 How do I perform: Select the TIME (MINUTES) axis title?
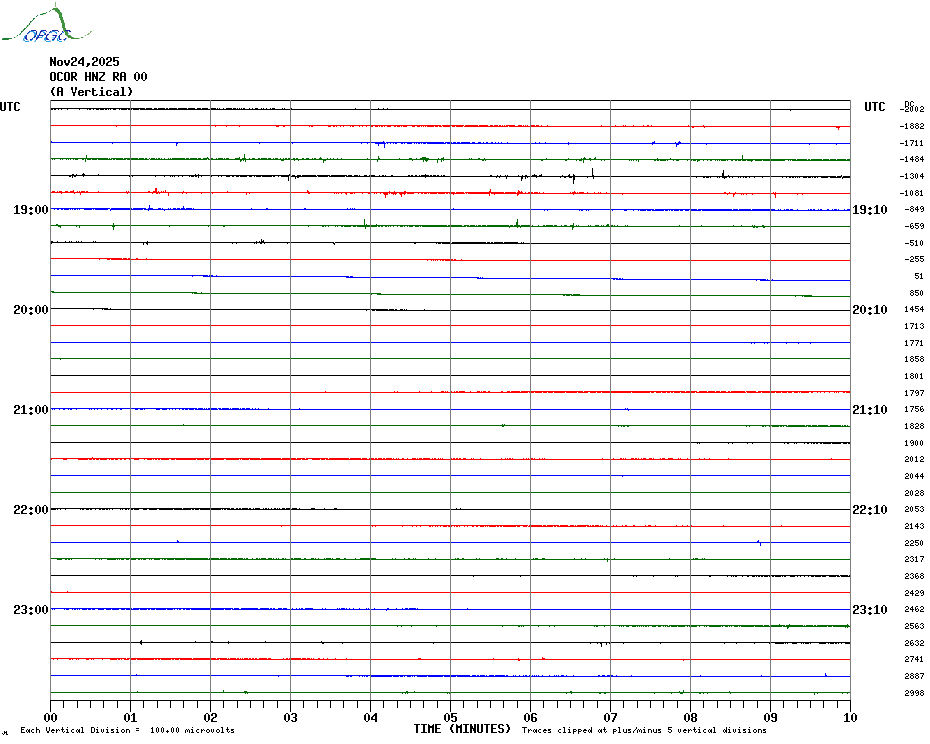(x=462, y=729)
